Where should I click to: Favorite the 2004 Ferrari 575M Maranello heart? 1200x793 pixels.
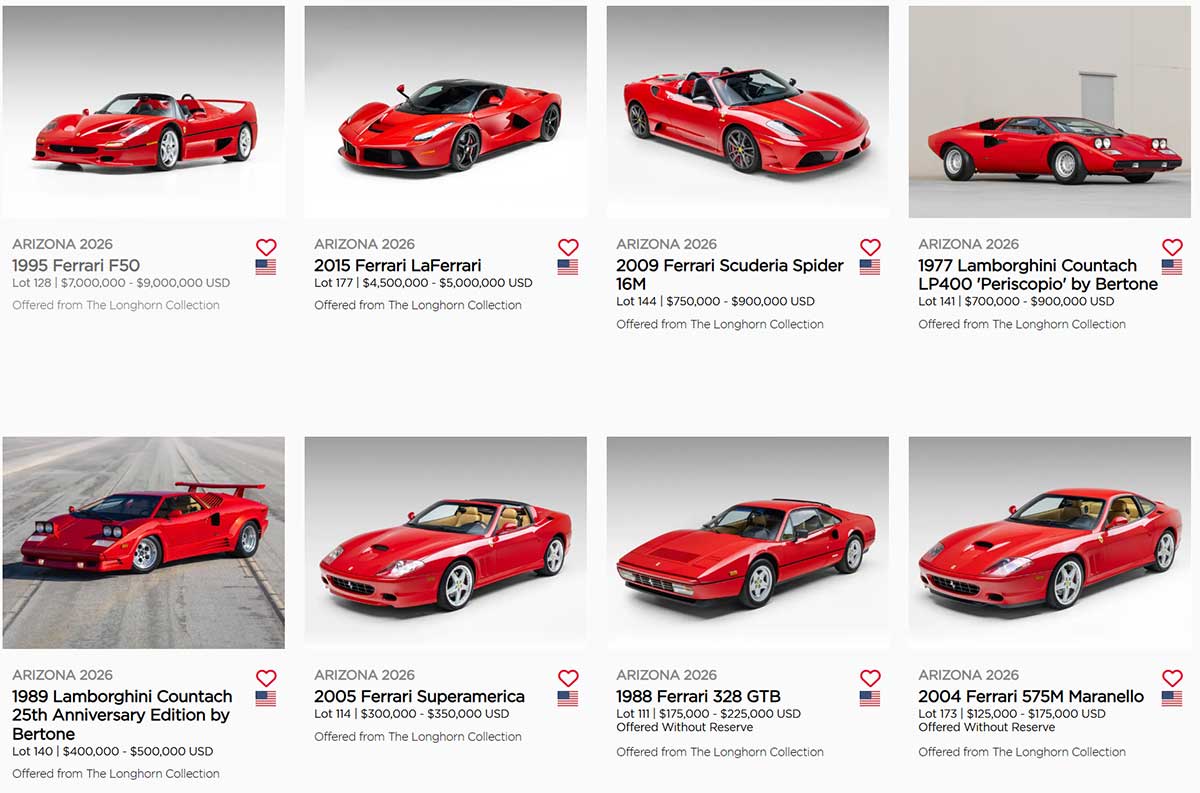tap(1172, 678)
